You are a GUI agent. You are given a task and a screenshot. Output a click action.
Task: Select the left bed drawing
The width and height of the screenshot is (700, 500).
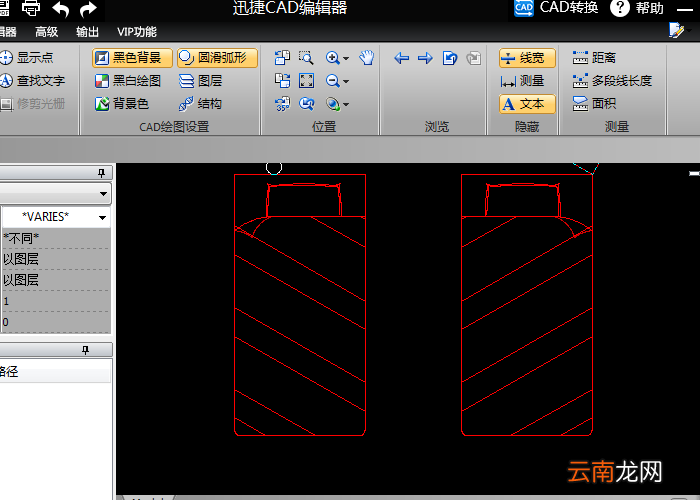pos(300,305)
